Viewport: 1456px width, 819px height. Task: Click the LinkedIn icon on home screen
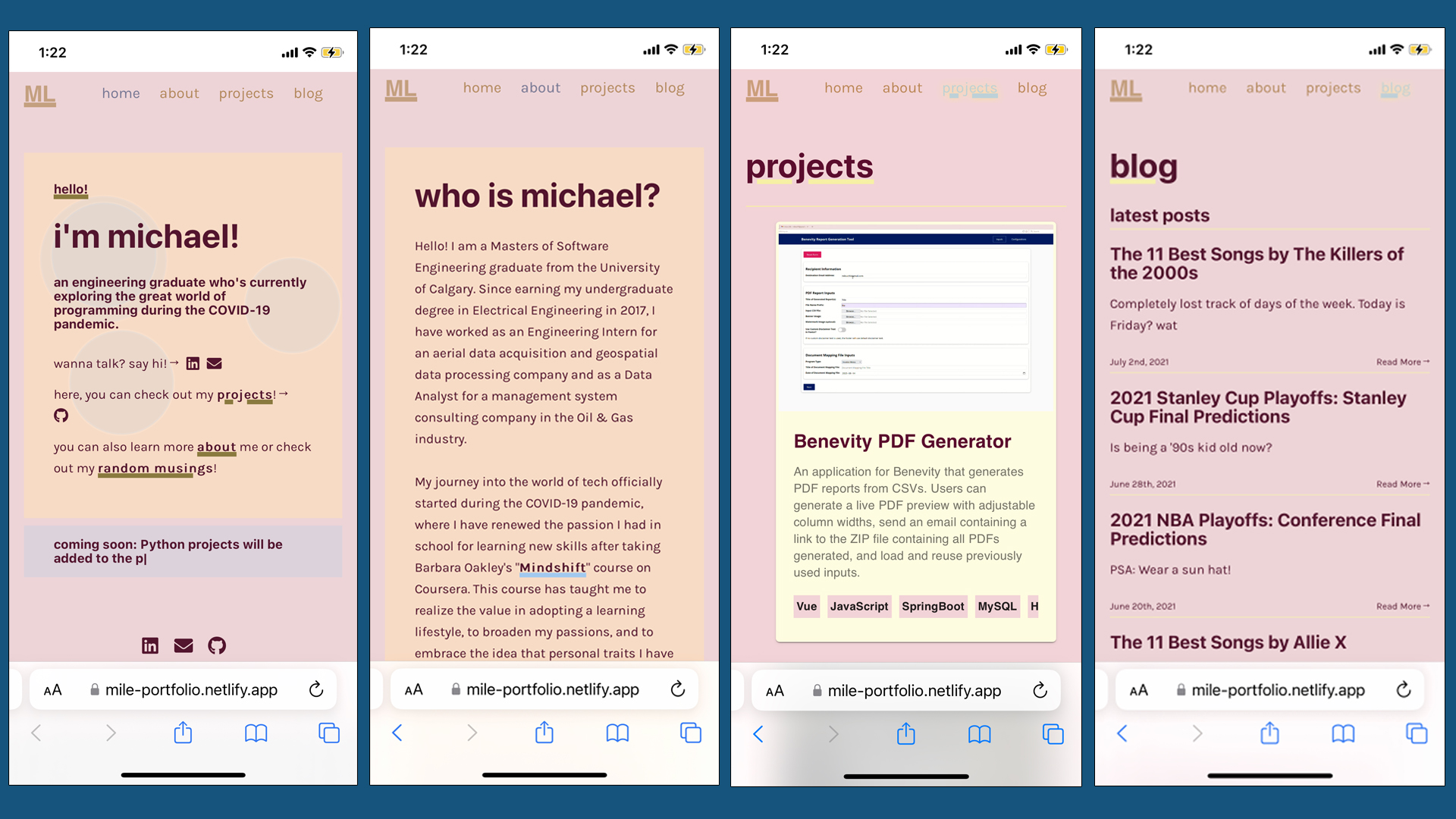(192, 362)
